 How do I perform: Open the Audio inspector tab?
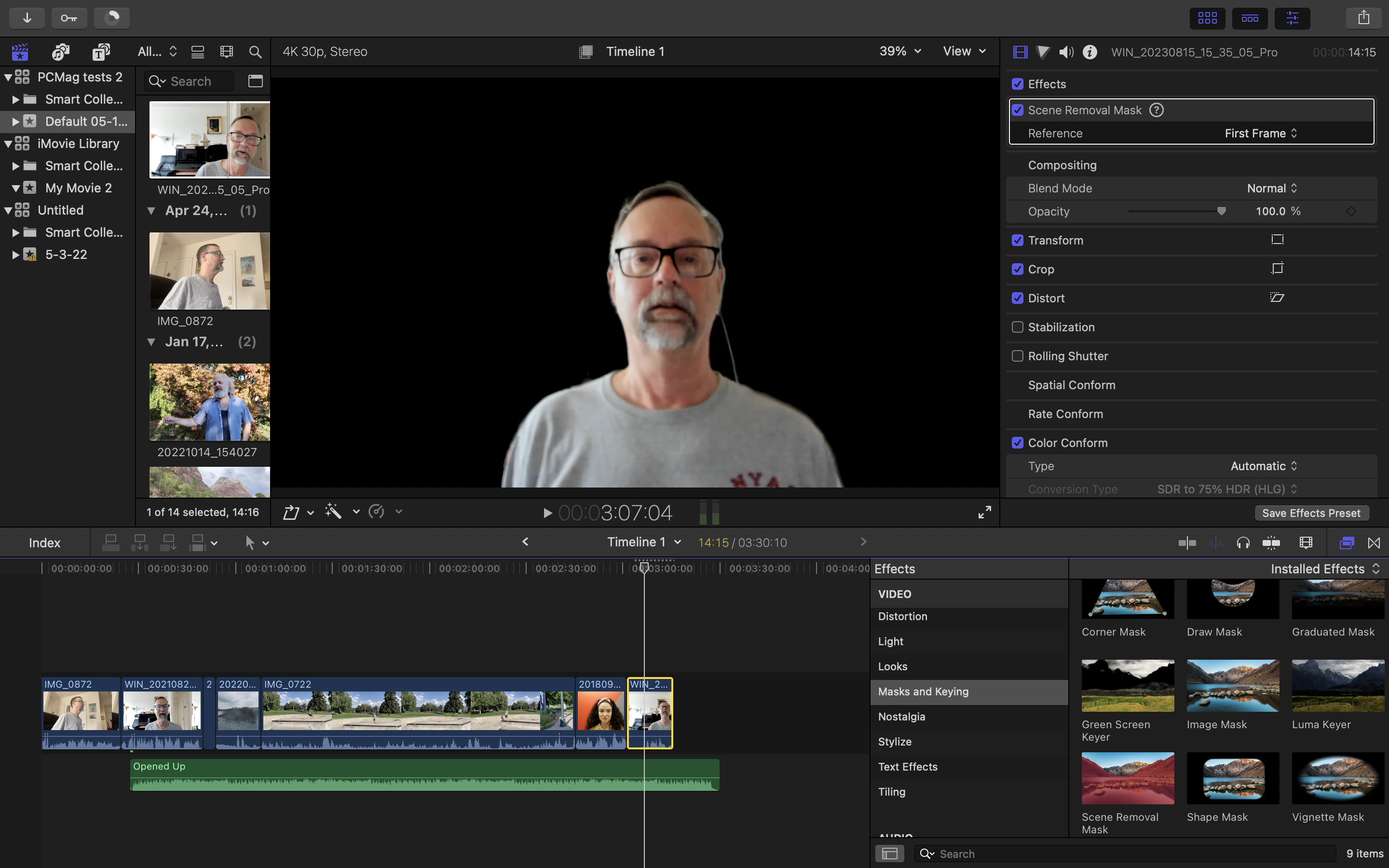tap(1066, 52)
